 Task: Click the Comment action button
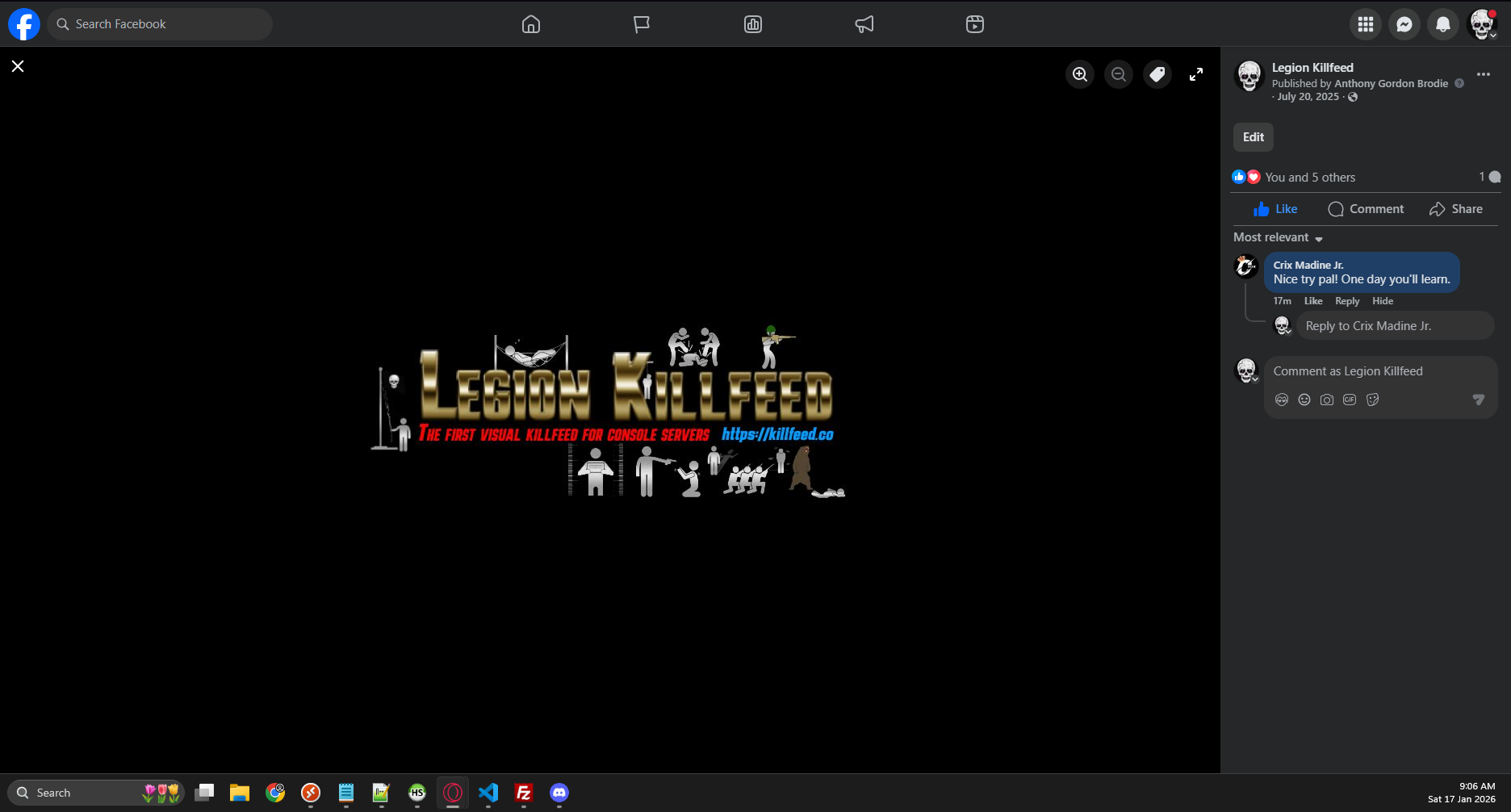tap(1366, 209)
